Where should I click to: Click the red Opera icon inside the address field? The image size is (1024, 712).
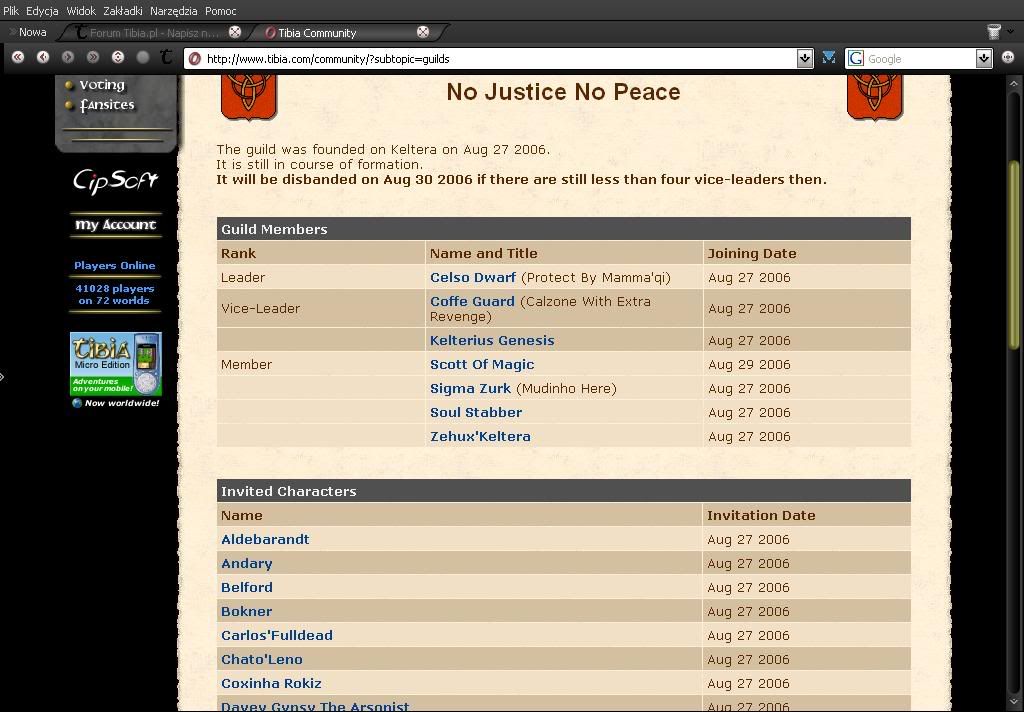tap(194, 59)
